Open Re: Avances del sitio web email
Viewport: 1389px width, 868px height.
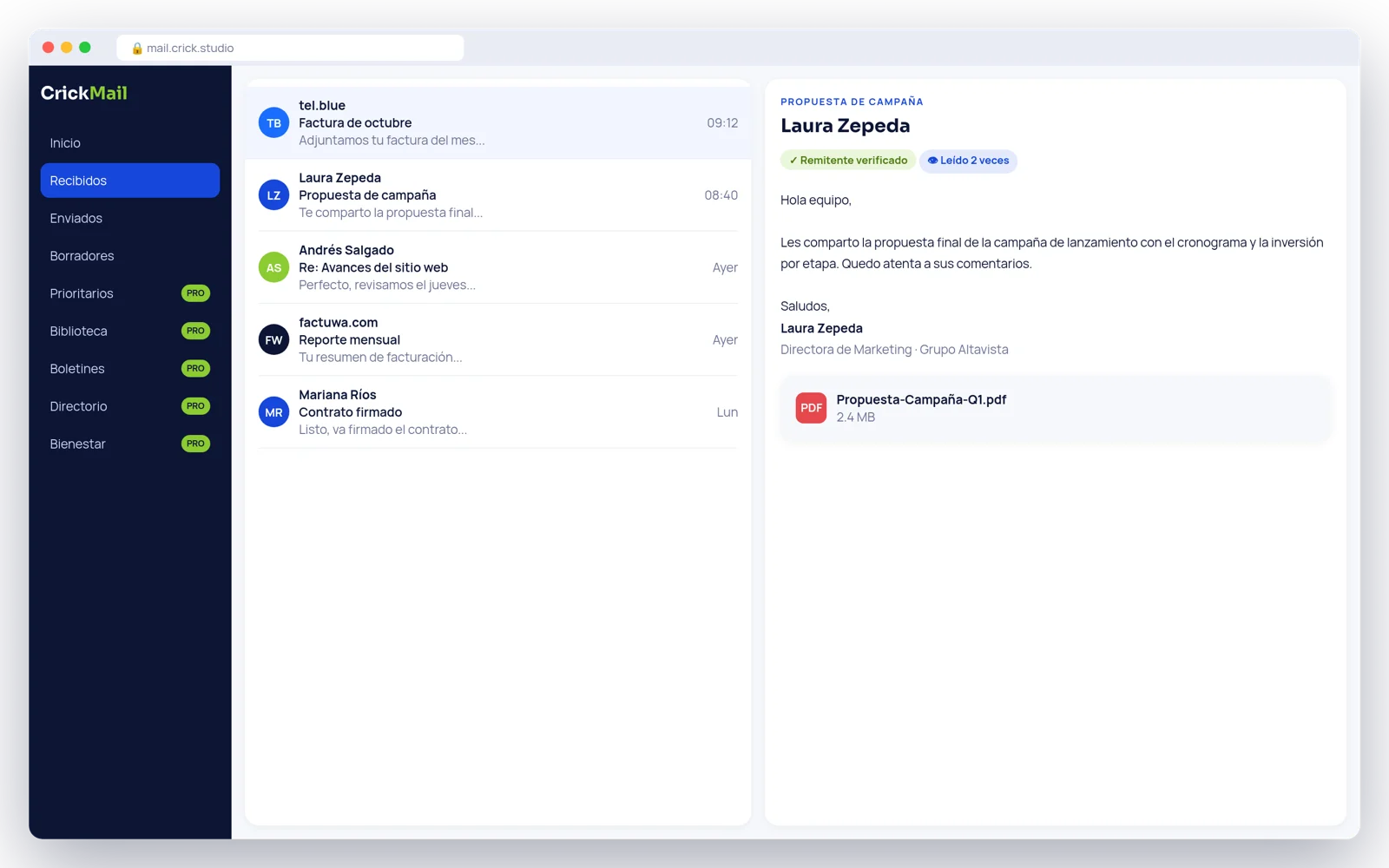pos(497,267)
